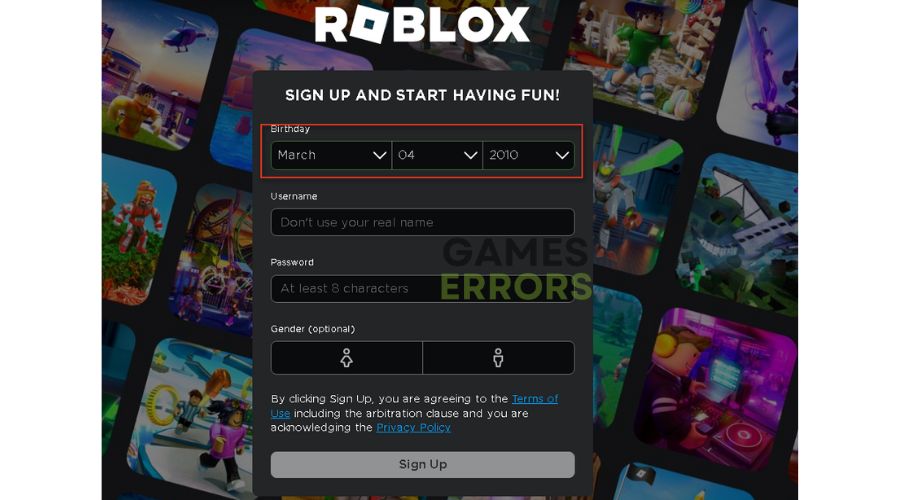Click the red-haired character in bushes thumbnail
The image size is (900, 500).
click(x=138, y=230)
